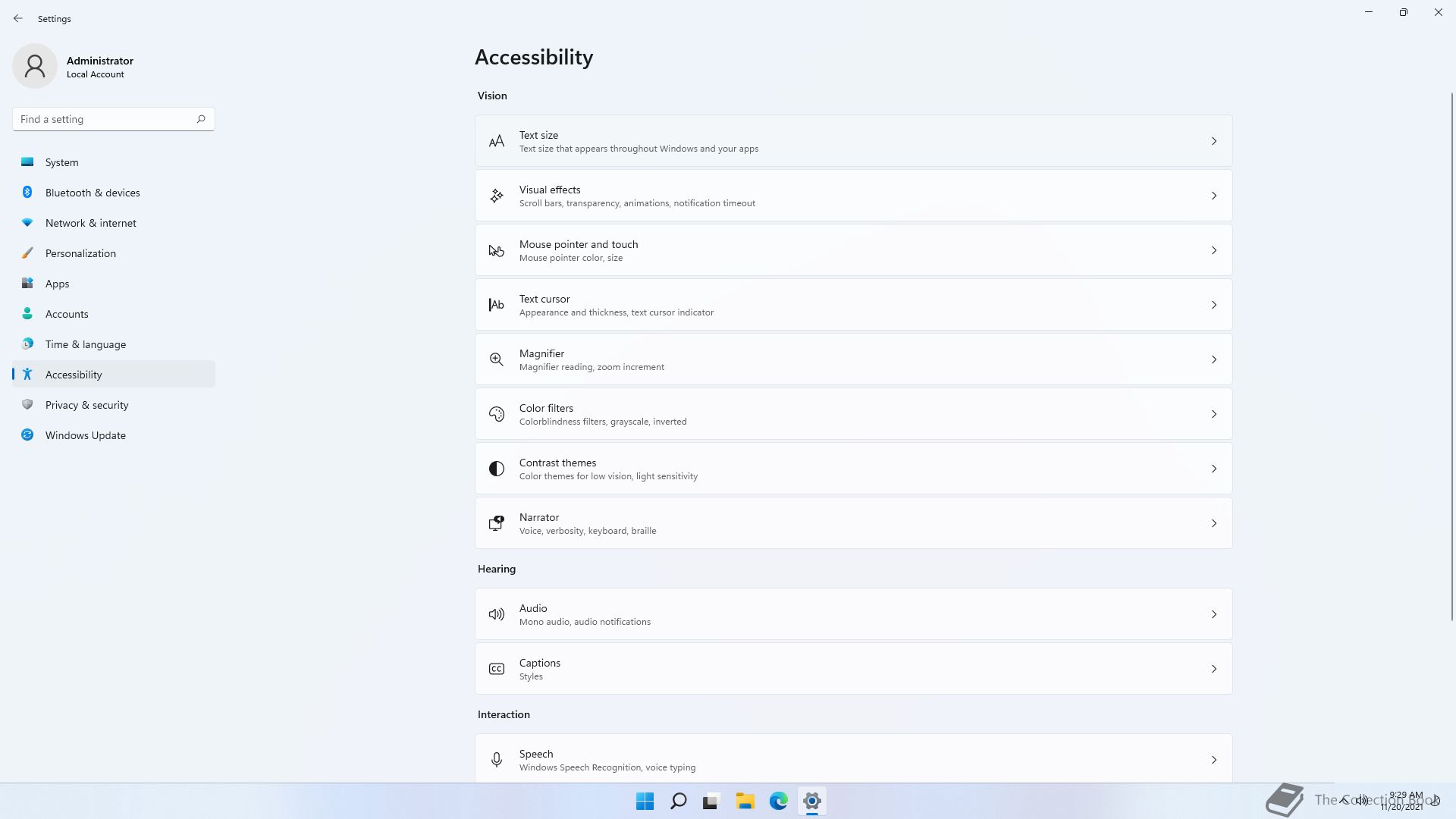Click the Time & language globe icon

pyautogui.click(x=27, y=344)
